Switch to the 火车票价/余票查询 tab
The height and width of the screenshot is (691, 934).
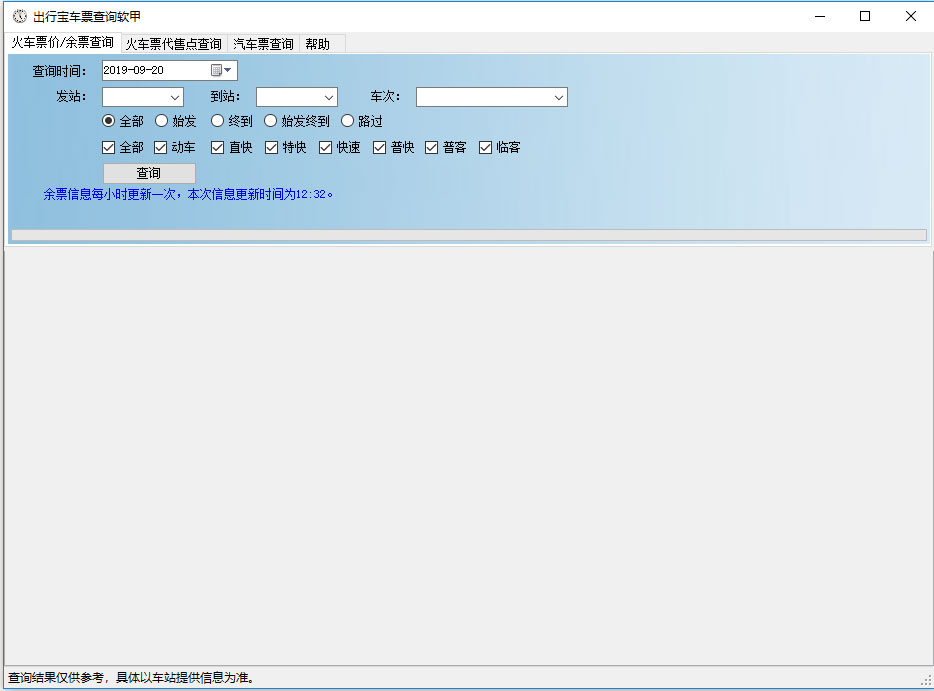(x=63, y=42)
